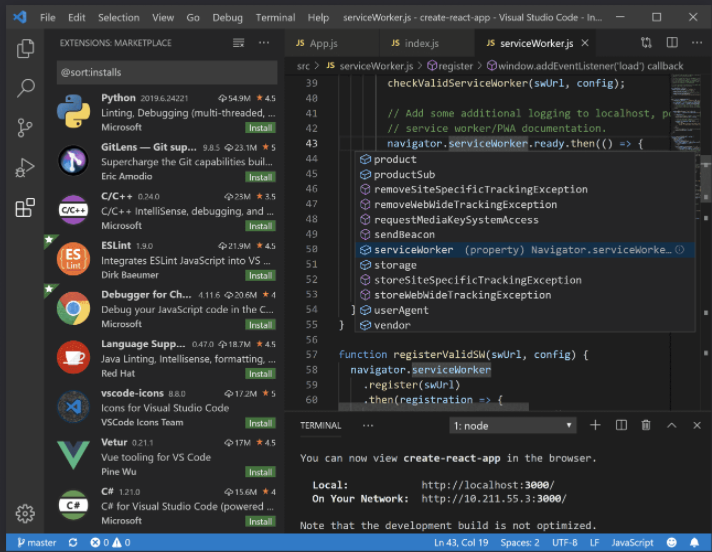Viewport: 712px width, 552px height.
Task: Select 'serviceWorker' autocomplete suggestion
Action: [x=525, y=250]
